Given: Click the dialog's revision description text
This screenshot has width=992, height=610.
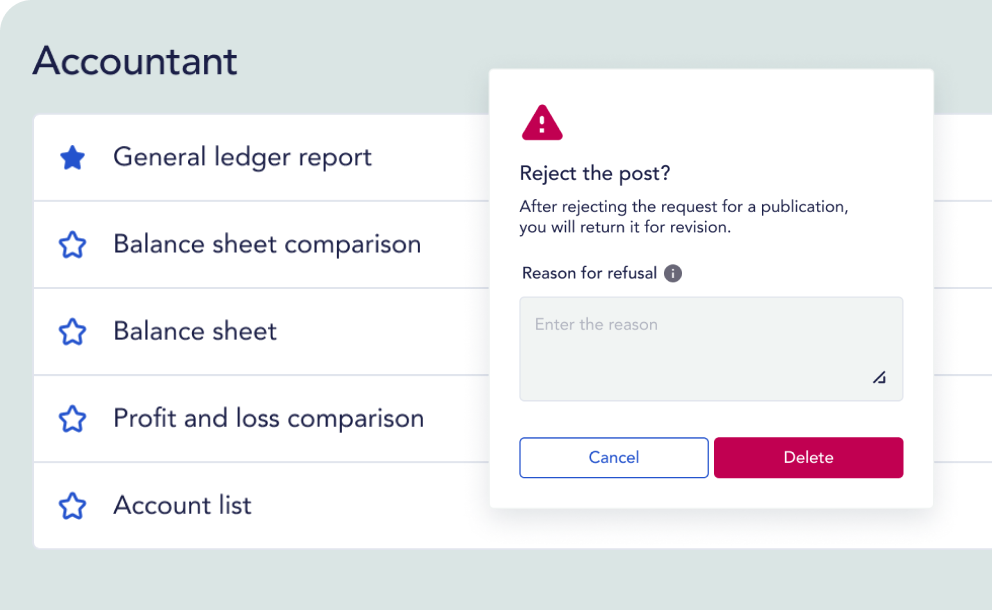Looking at the screenshot, I should tap(683, 216).
